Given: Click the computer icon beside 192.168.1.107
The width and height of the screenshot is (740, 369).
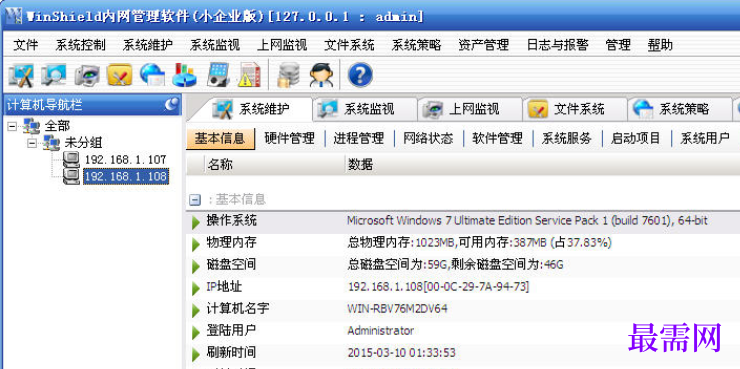Looking at the screenshot, I should (71, 160).
